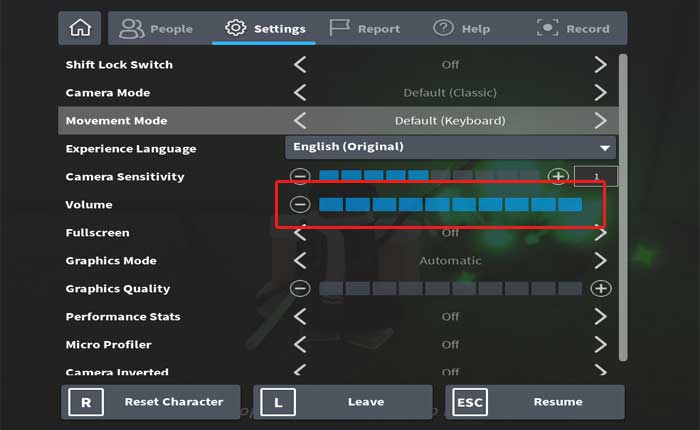Viewport: 700px width, 430px height.
Task: Switch to the Report tab
Action: coord(365,28)
